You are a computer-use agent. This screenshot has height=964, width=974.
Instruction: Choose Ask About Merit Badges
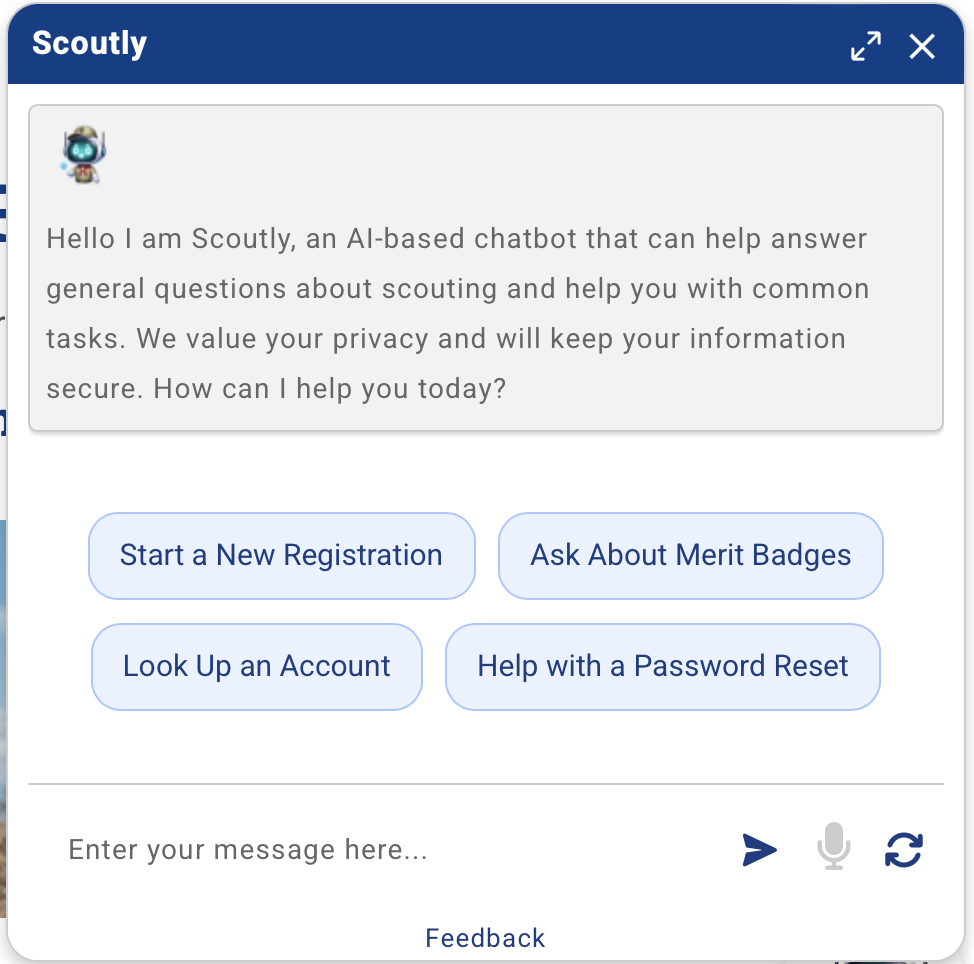(691, 556)
